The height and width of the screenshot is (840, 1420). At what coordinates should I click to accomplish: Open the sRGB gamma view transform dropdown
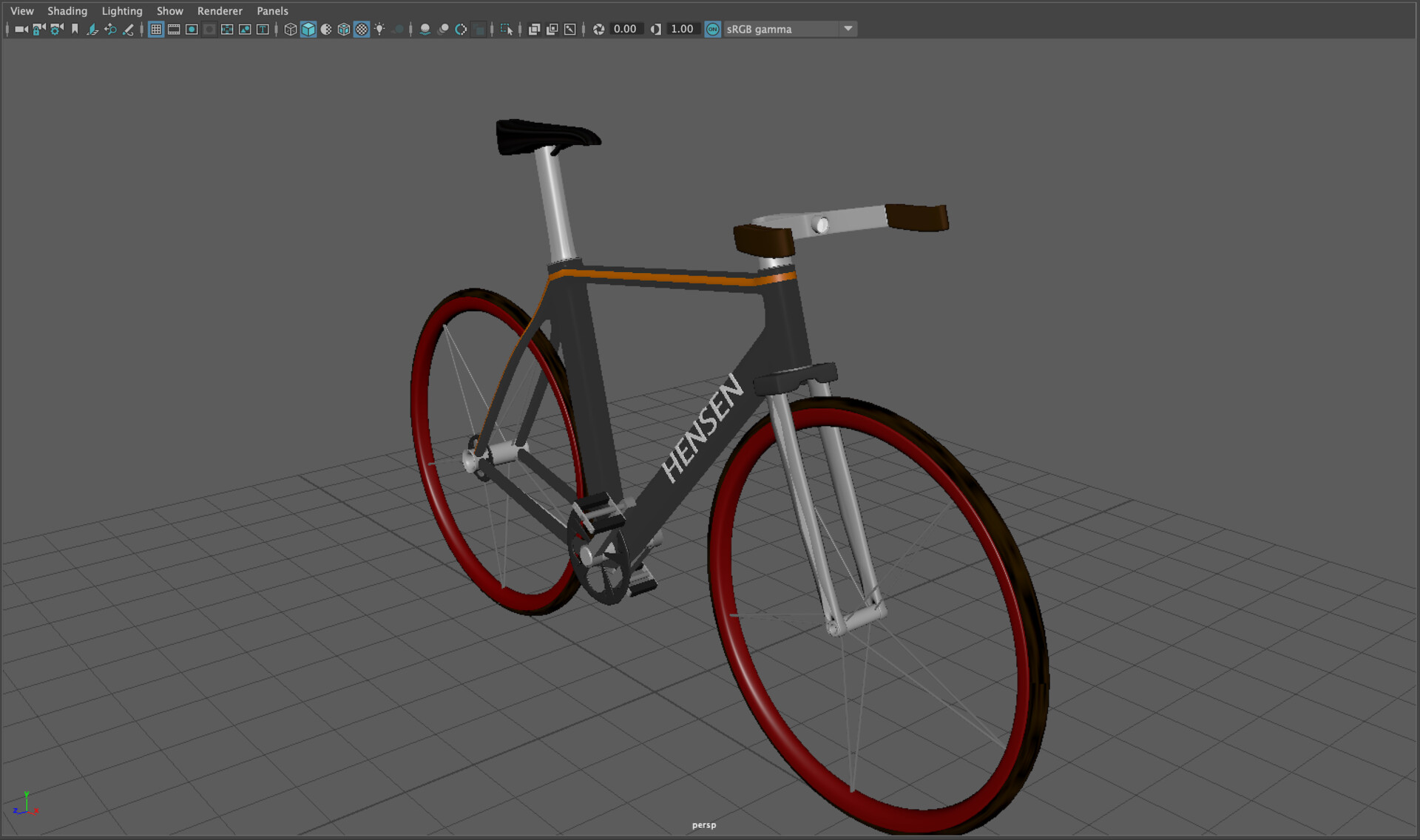[x=848, y=30]
